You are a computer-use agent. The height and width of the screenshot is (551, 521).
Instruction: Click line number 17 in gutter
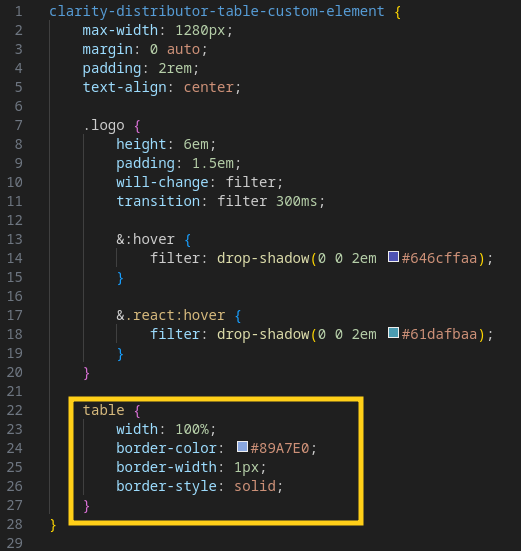[15, 315]
